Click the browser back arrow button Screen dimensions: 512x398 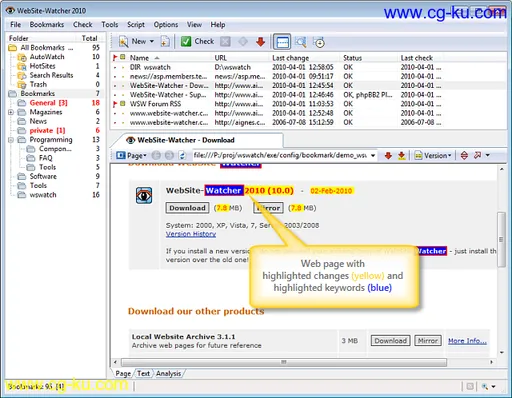click(x=156, y=155)
